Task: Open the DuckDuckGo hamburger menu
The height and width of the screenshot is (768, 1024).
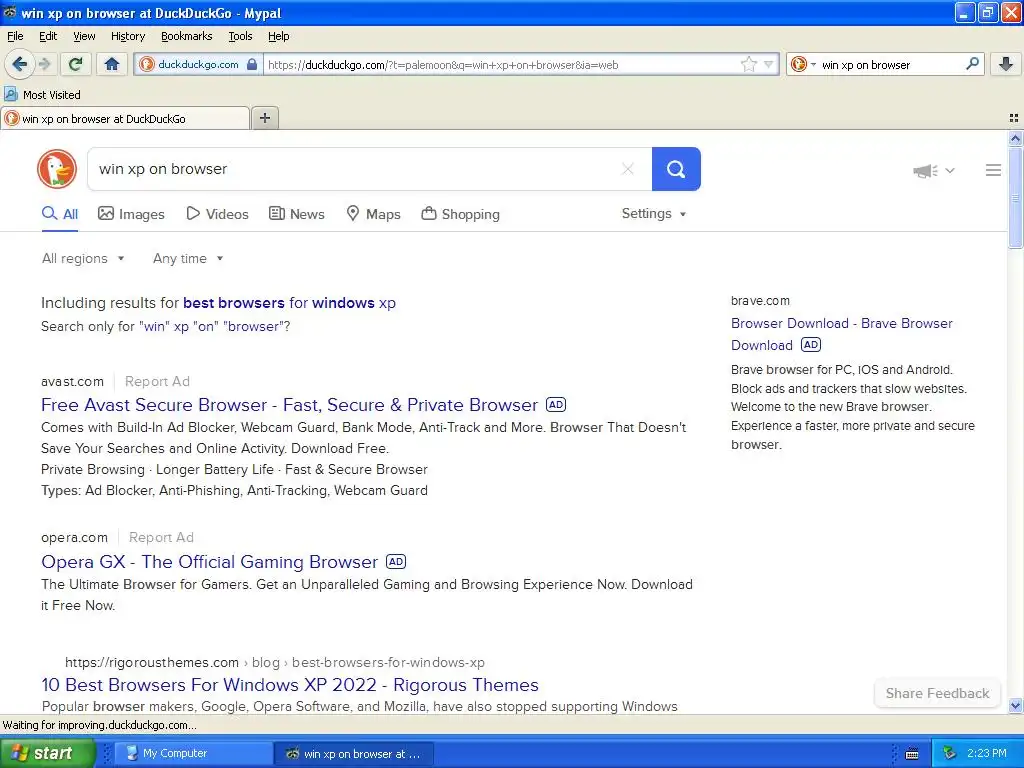Action: (x=993, y=170)
